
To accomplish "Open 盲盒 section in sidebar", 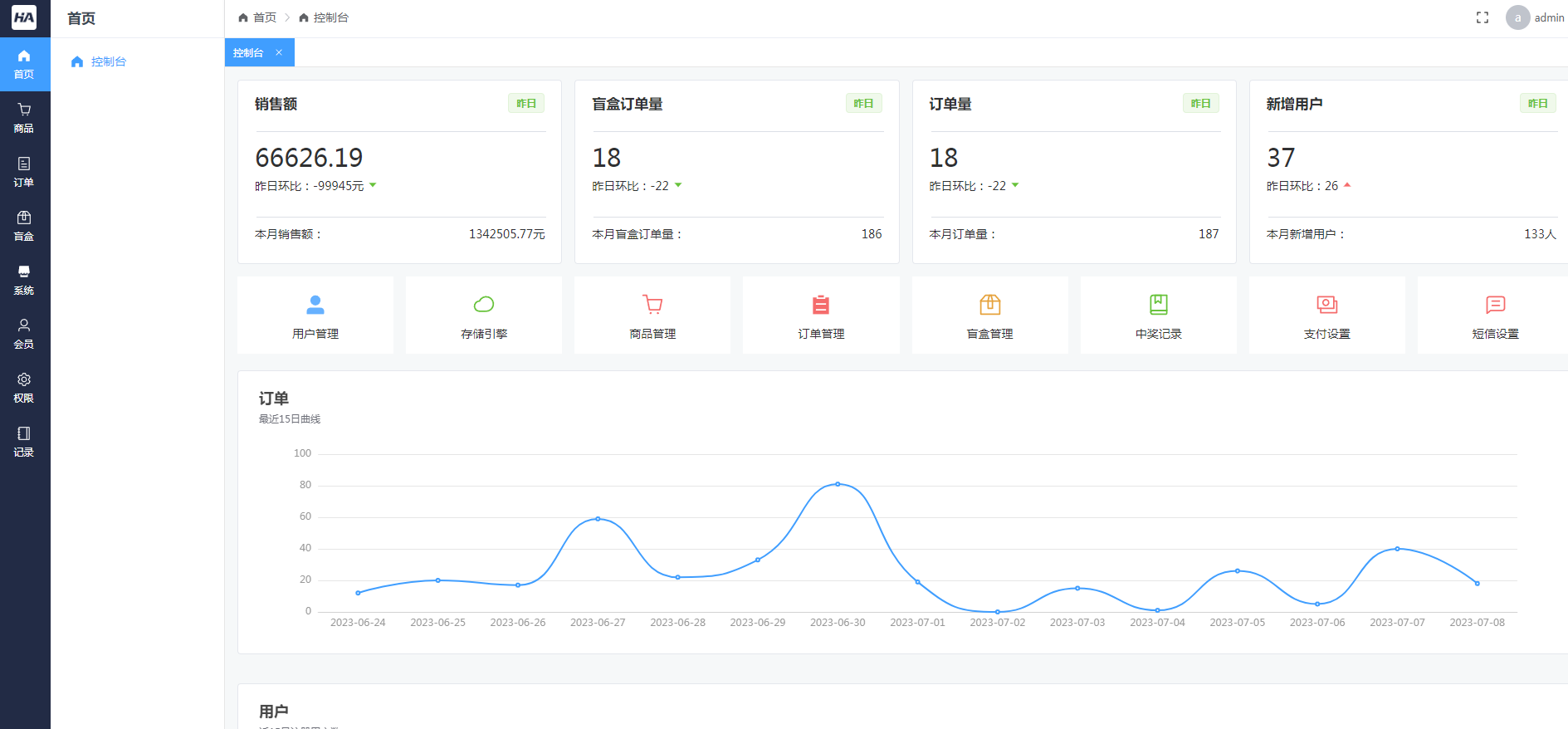I will point(24,226).
